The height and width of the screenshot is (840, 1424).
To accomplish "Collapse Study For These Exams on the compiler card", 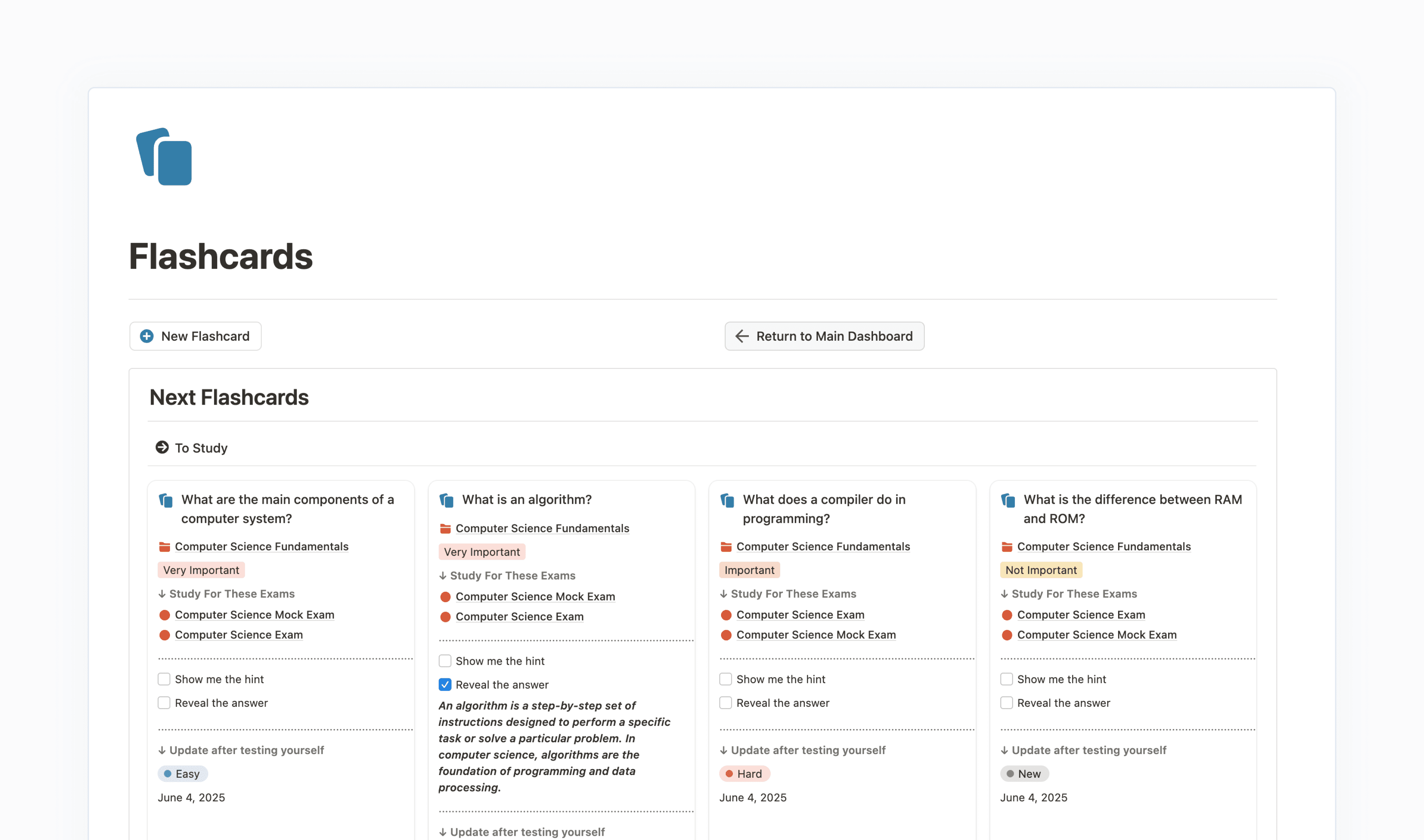I will point(723,593).
